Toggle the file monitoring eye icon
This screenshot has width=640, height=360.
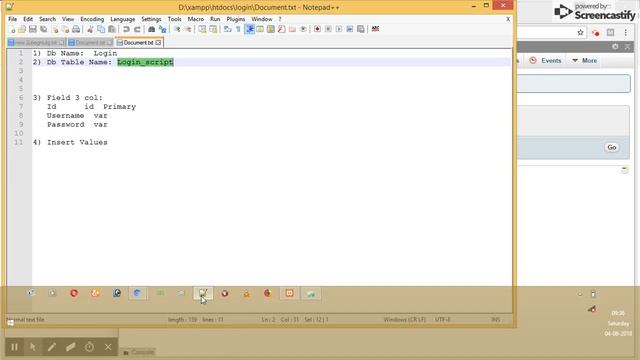tap(303, 29)
